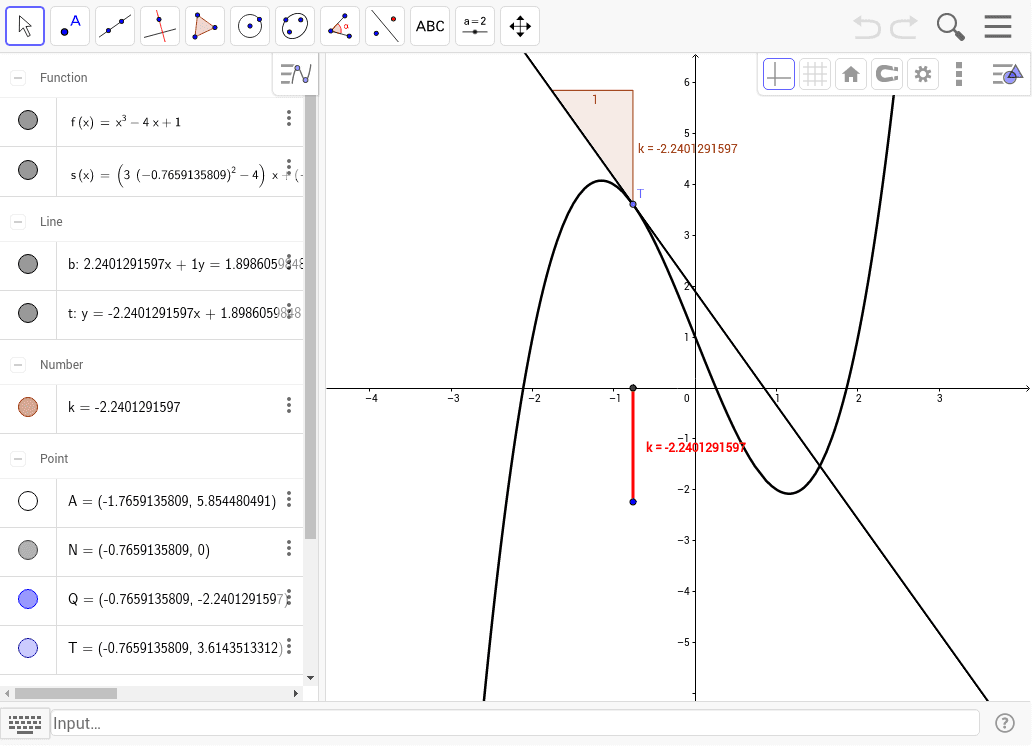
Task: Click the Input bar field
Action: tap(515, 723)
